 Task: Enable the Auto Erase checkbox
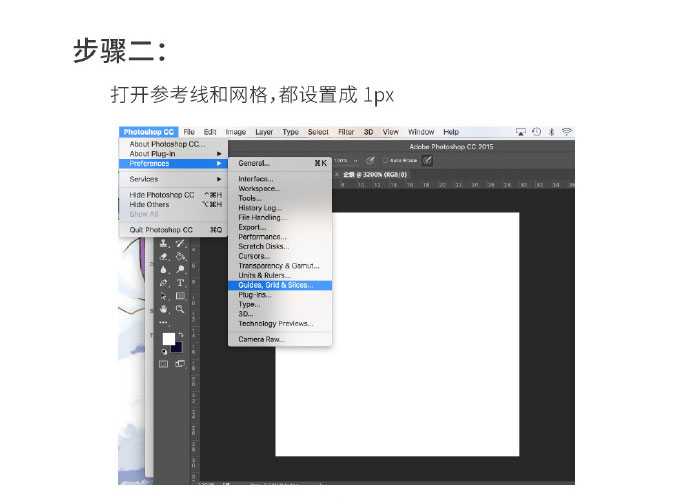(385, 161)
